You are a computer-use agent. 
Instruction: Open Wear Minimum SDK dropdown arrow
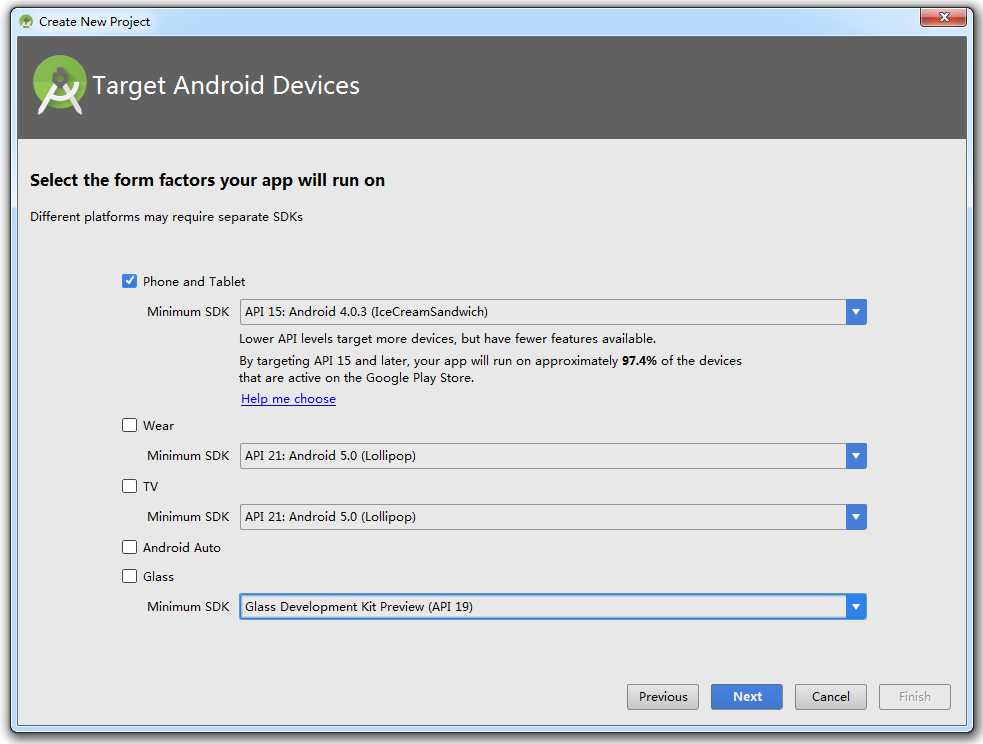tap(856, 456)
